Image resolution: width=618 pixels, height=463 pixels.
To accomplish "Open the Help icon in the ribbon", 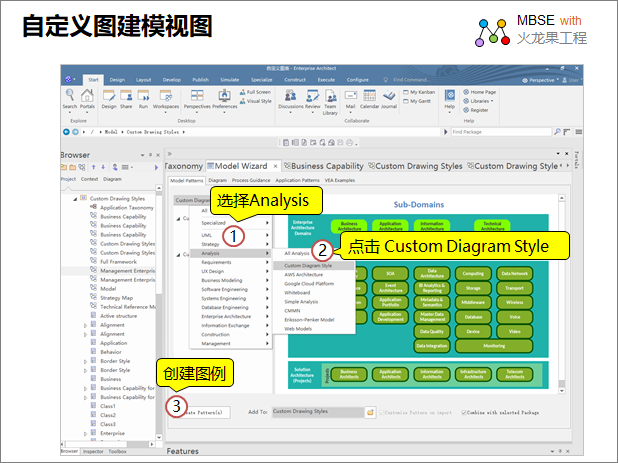I will (x=449, y=97).
